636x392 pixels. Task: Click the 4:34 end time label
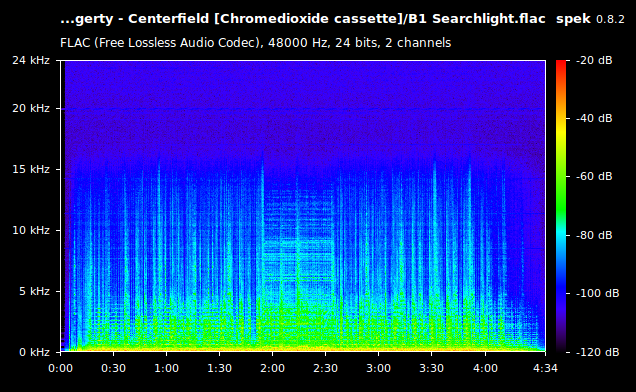(x=545, y=368)
